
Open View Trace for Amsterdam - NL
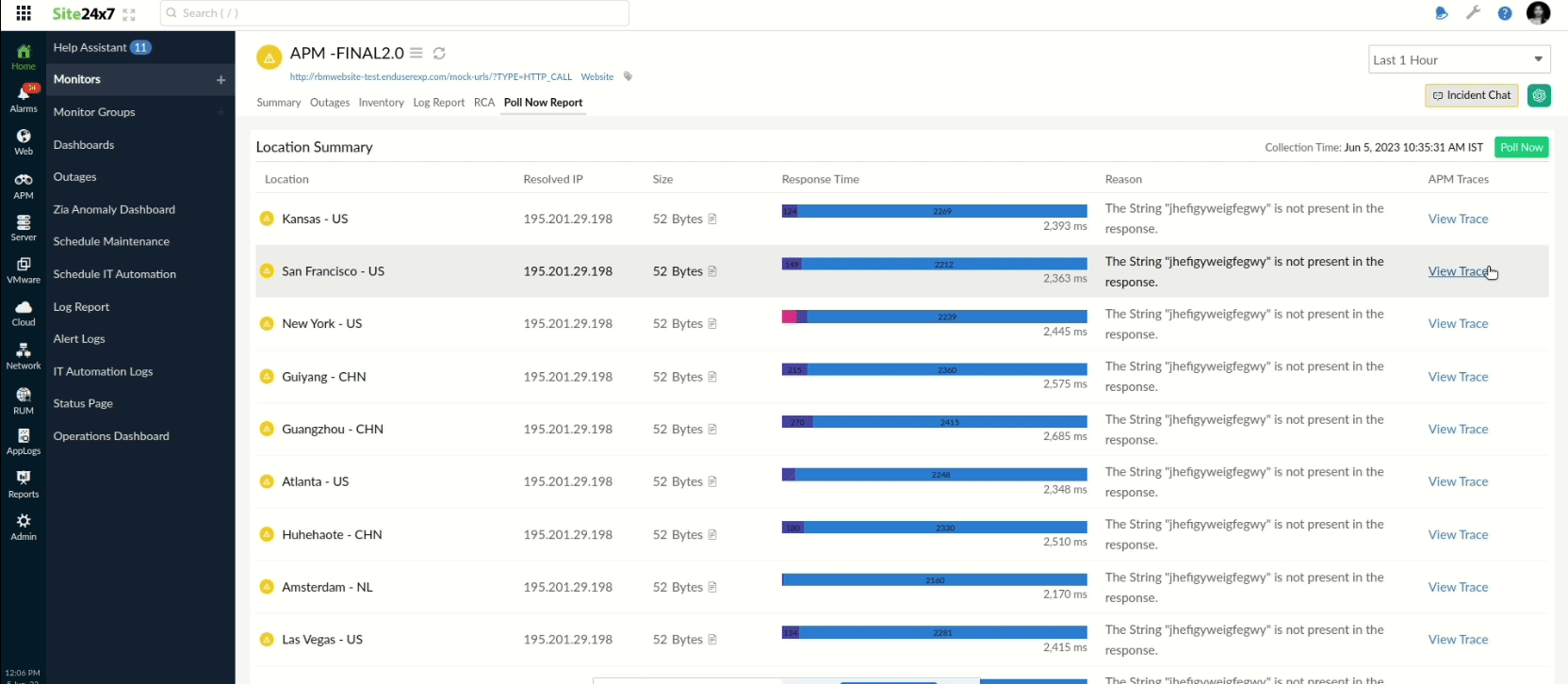(1458, 587)
